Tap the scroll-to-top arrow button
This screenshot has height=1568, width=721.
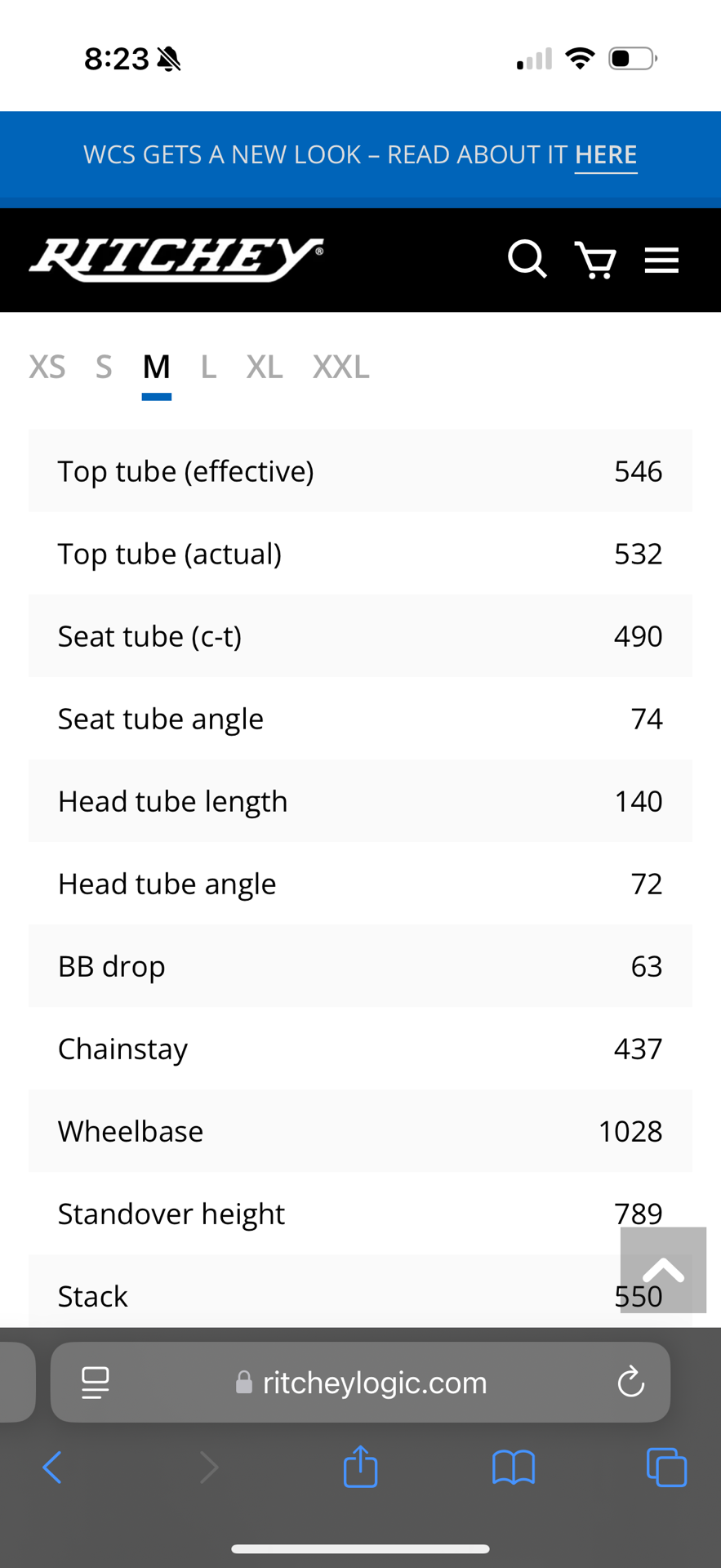pyautogui.click(x=663, y=1269)
